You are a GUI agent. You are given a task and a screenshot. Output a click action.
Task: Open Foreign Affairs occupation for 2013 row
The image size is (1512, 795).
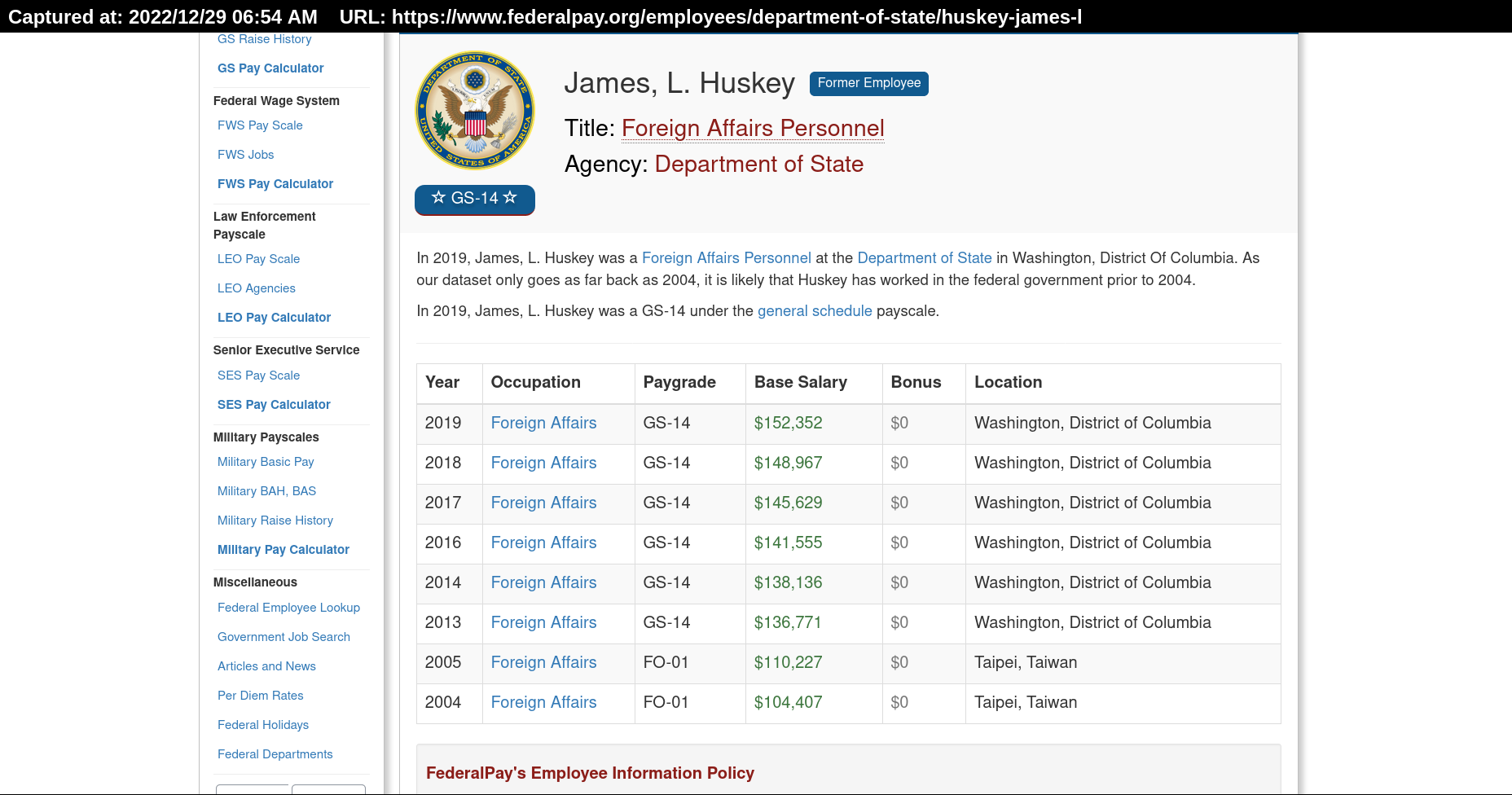543,623
